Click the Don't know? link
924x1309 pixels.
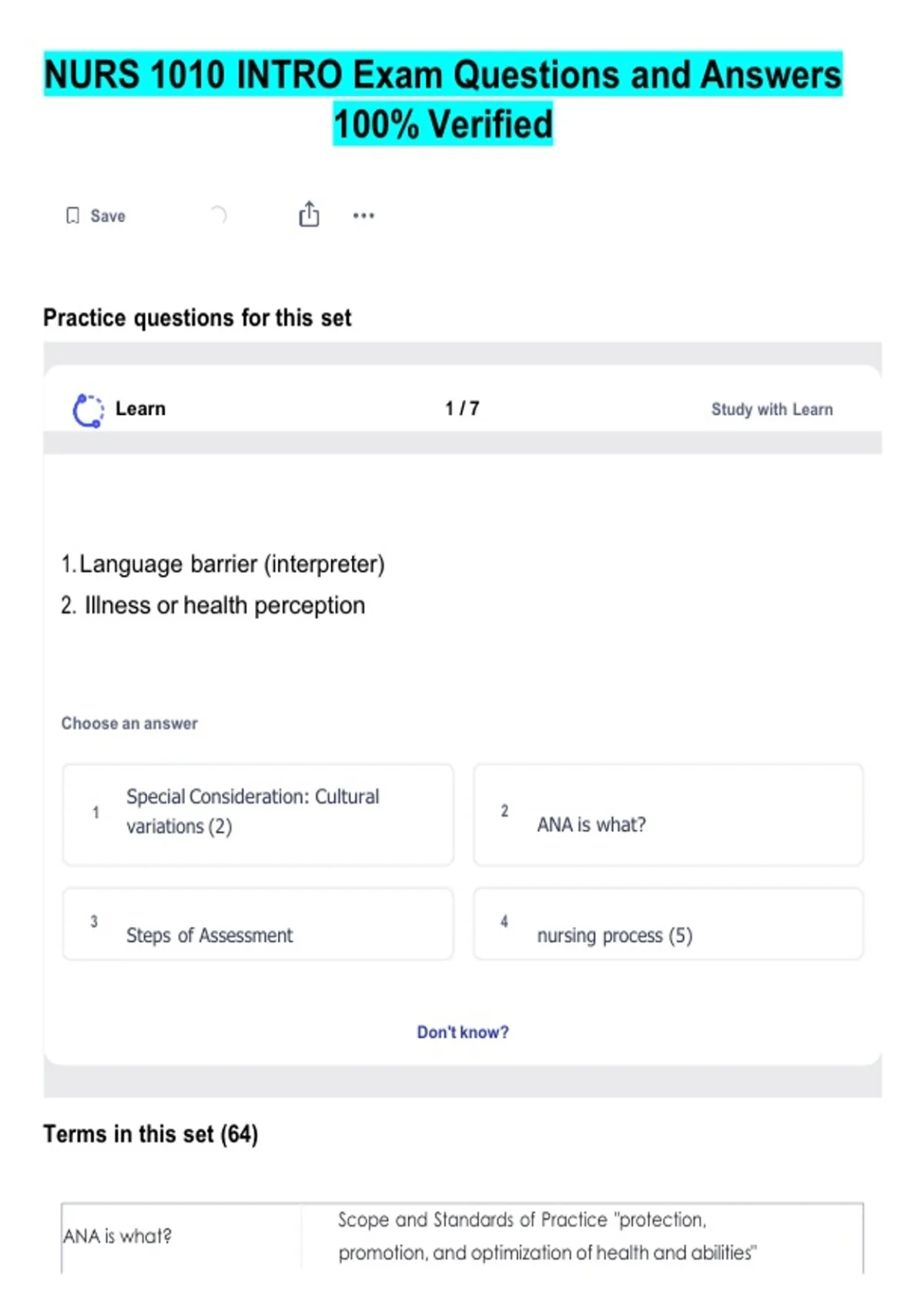pos(463,1032)
